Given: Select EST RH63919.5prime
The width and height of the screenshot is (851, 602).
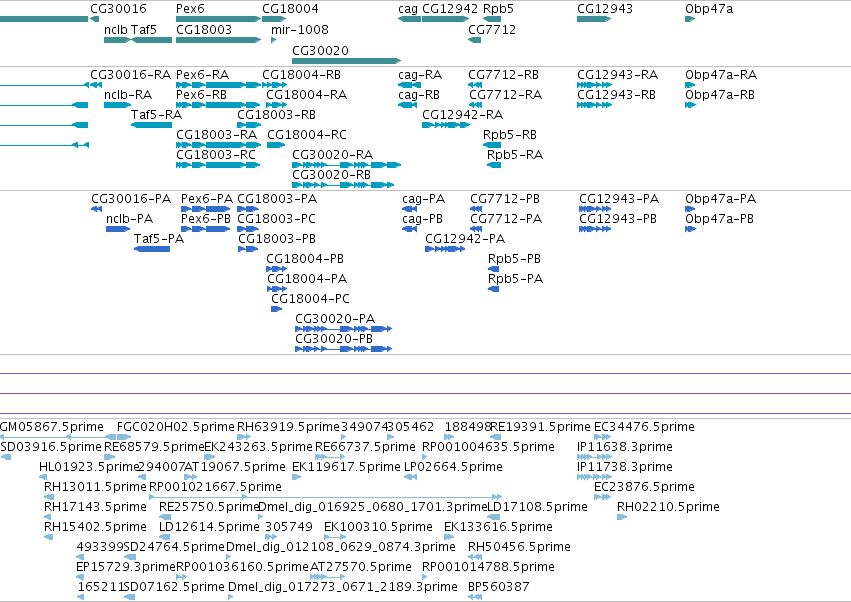Looking at the screenshot, I should point(288,427).
